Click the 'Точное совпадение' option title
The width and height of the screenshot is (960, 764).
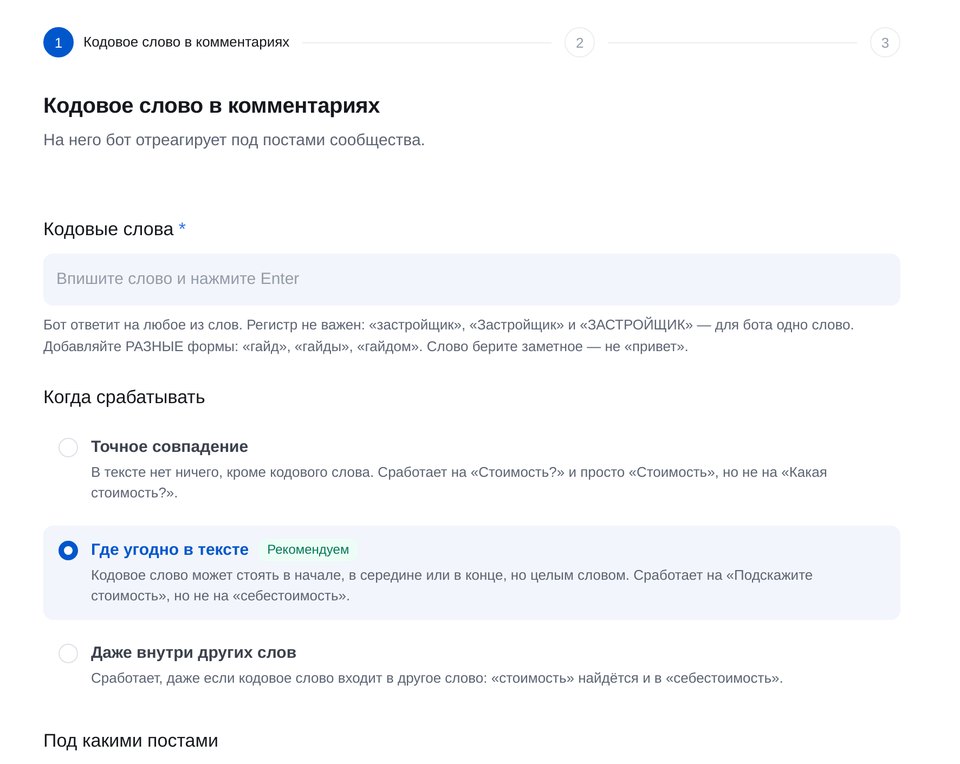point(169,447)
